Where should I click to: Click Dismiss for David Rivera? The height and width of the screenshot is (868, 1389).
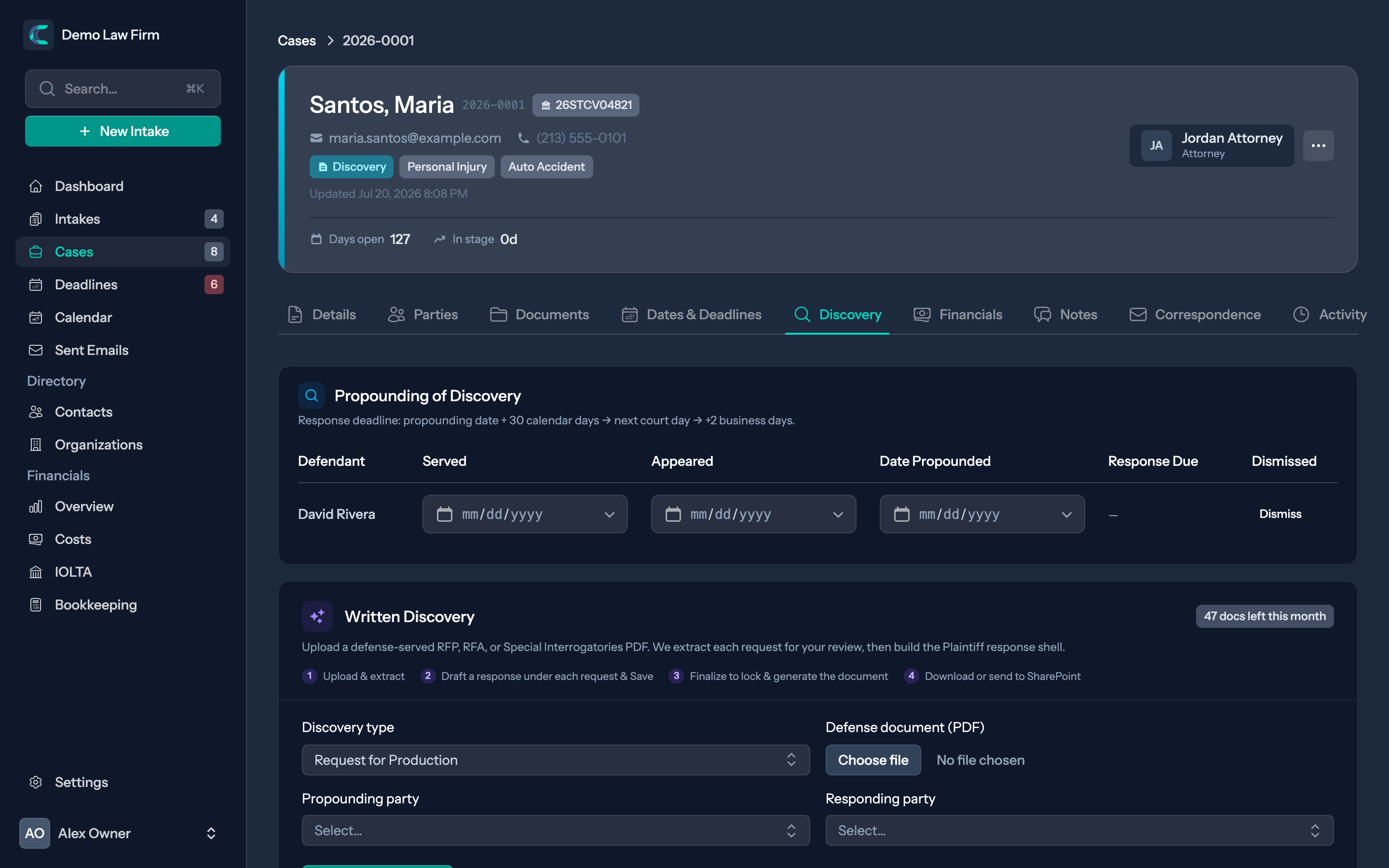tap(1280, 514)
